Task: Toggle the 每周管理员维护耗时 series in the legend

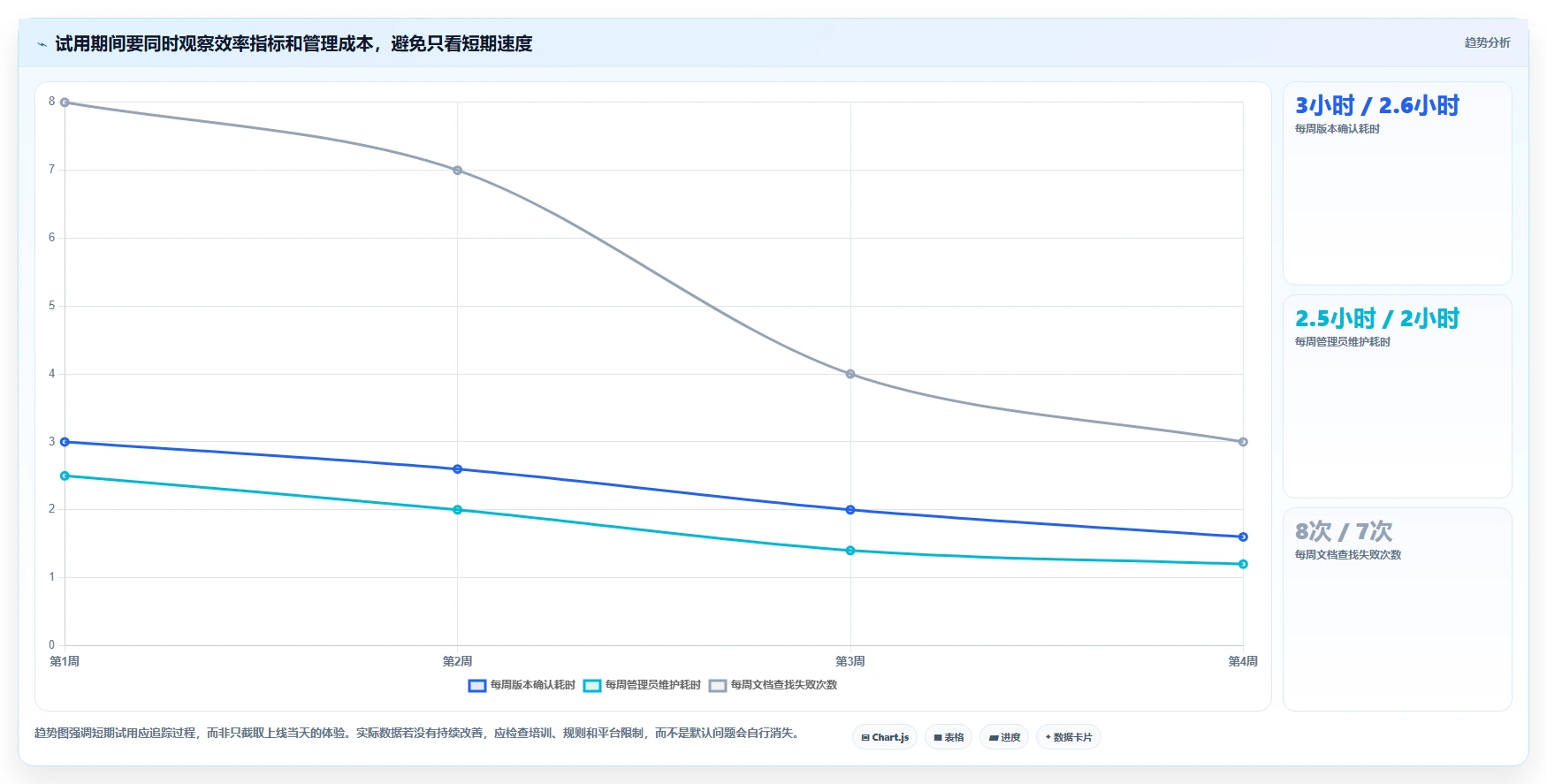Action: [x=642, y=685]
